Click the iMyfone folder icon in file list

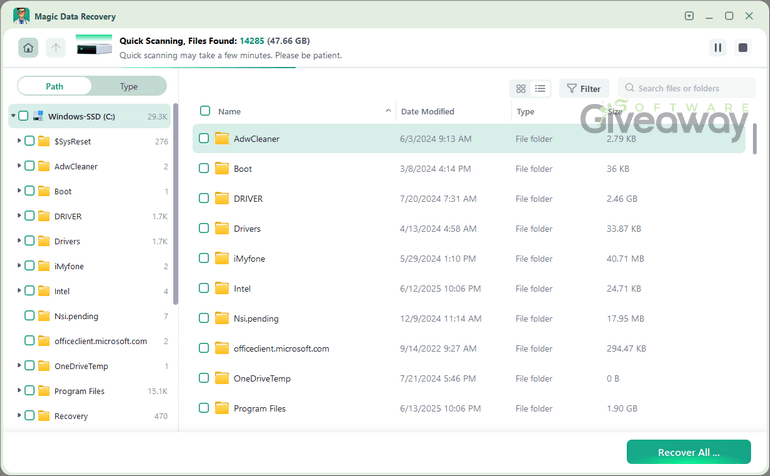coord(222,258)
